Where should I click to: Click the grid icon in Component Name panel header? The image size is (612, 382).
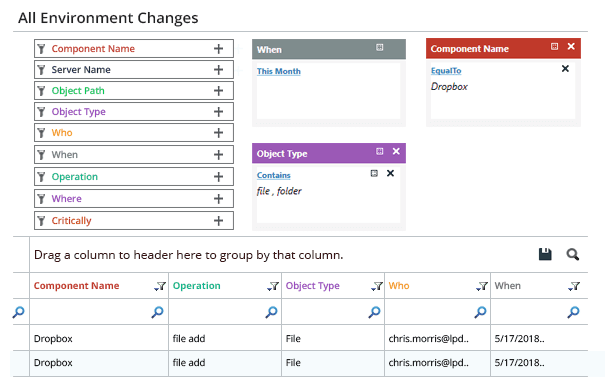coord(554,46)
